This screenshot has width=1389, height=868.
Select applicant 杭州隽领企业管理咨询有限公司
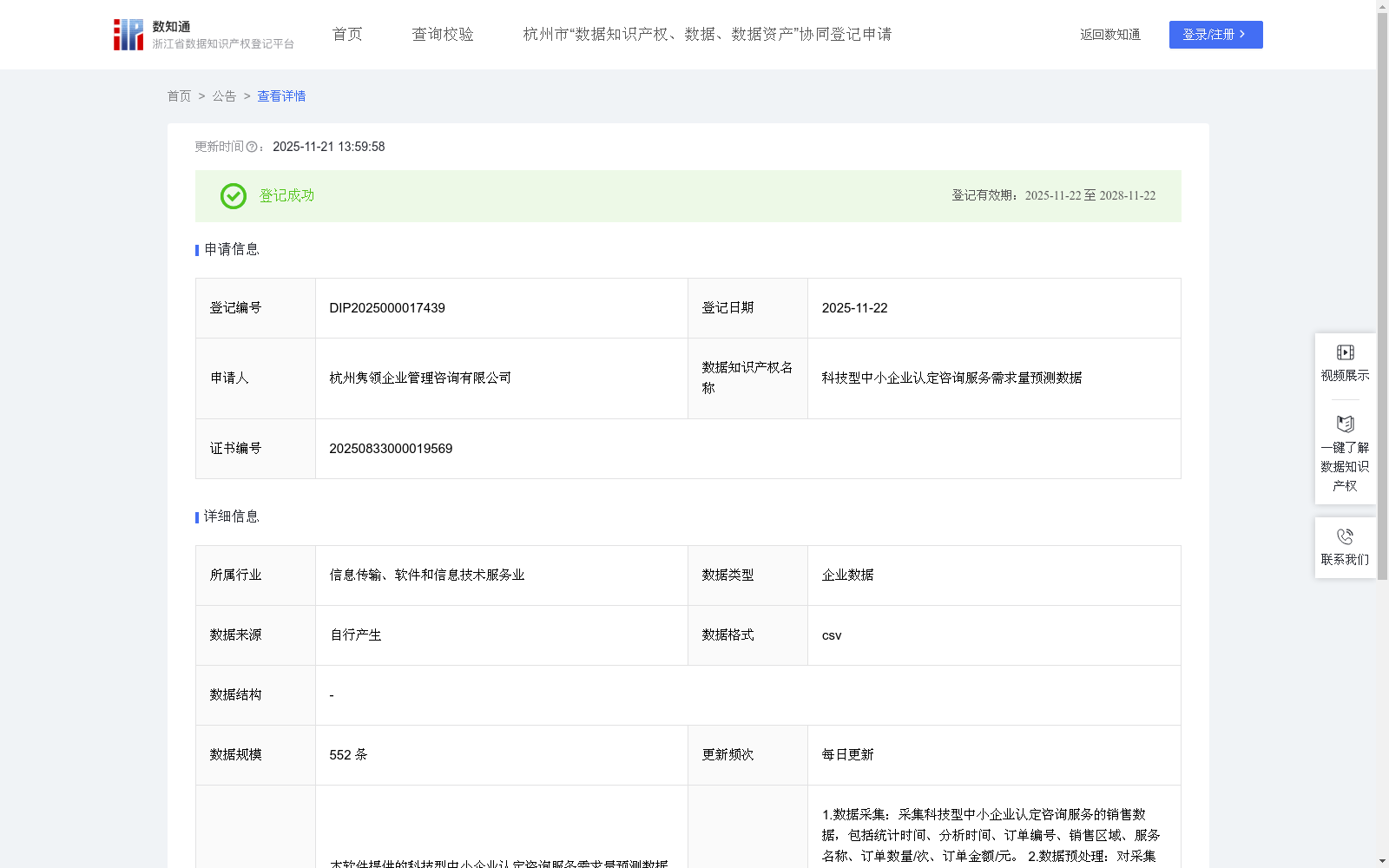tap(420, 378)
